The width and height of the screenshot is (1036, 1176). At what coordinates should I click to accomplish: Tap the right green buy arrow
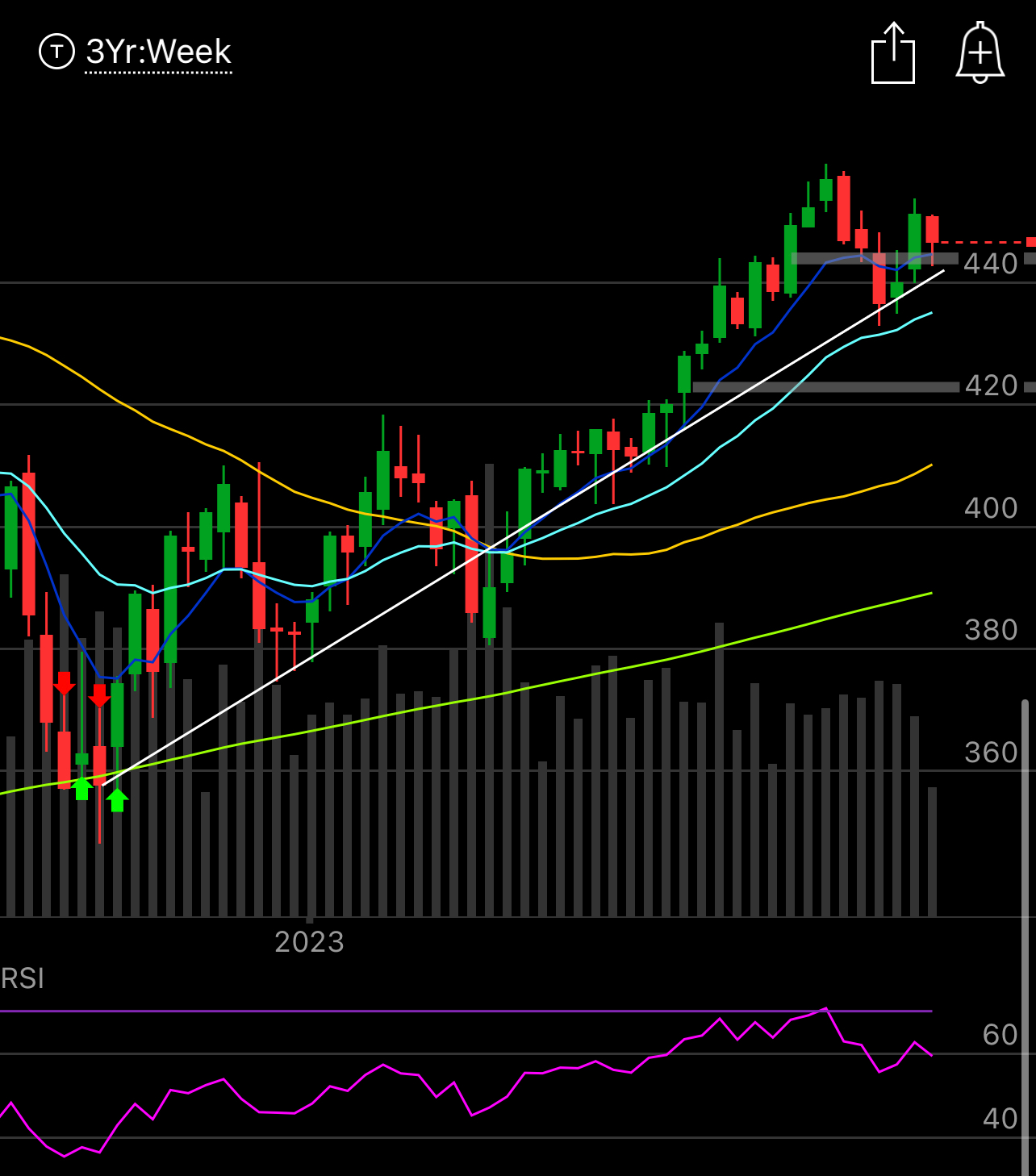click(x=117, y=800)
